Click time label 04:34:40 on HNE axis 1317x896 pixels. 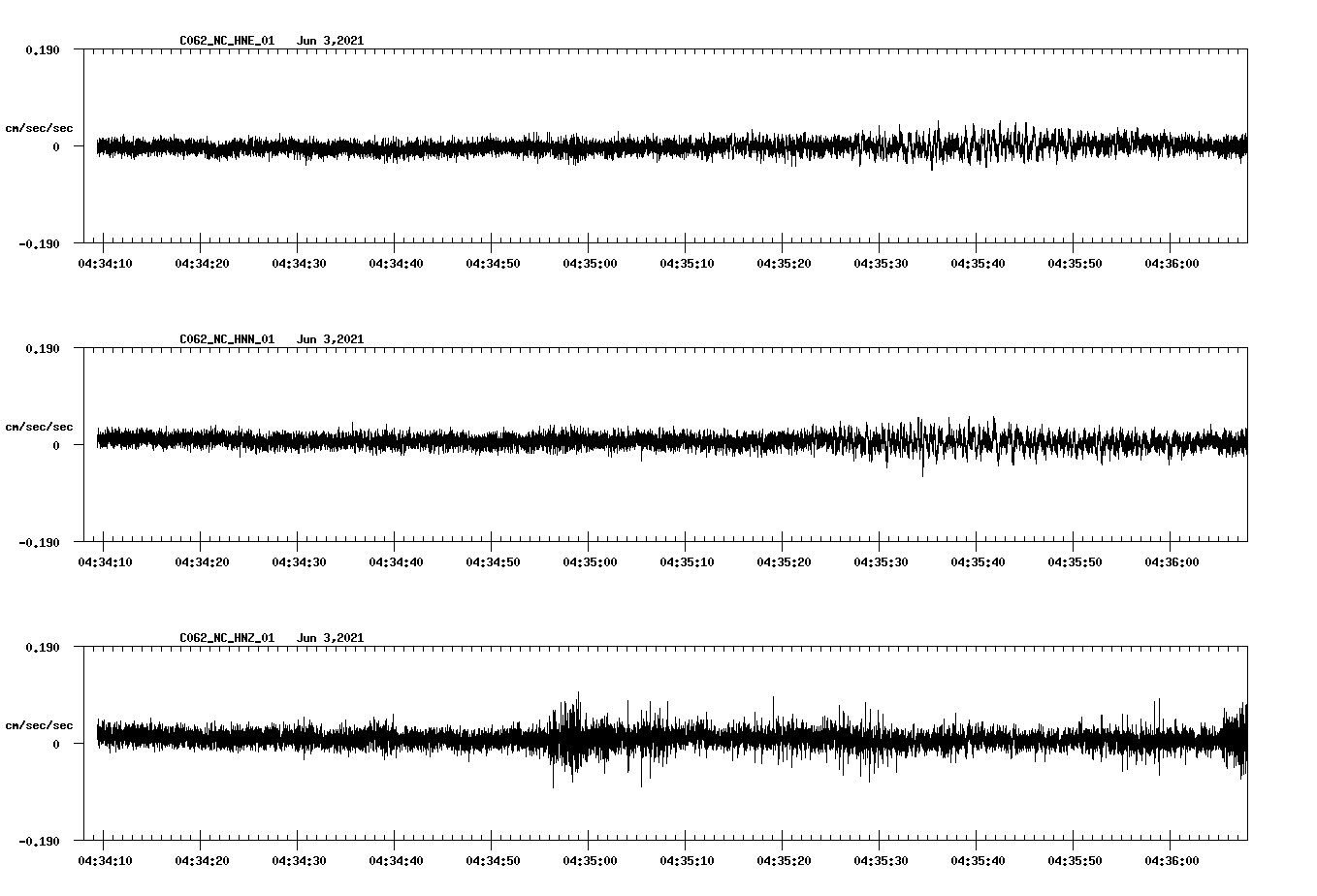(x=396, y=264)
